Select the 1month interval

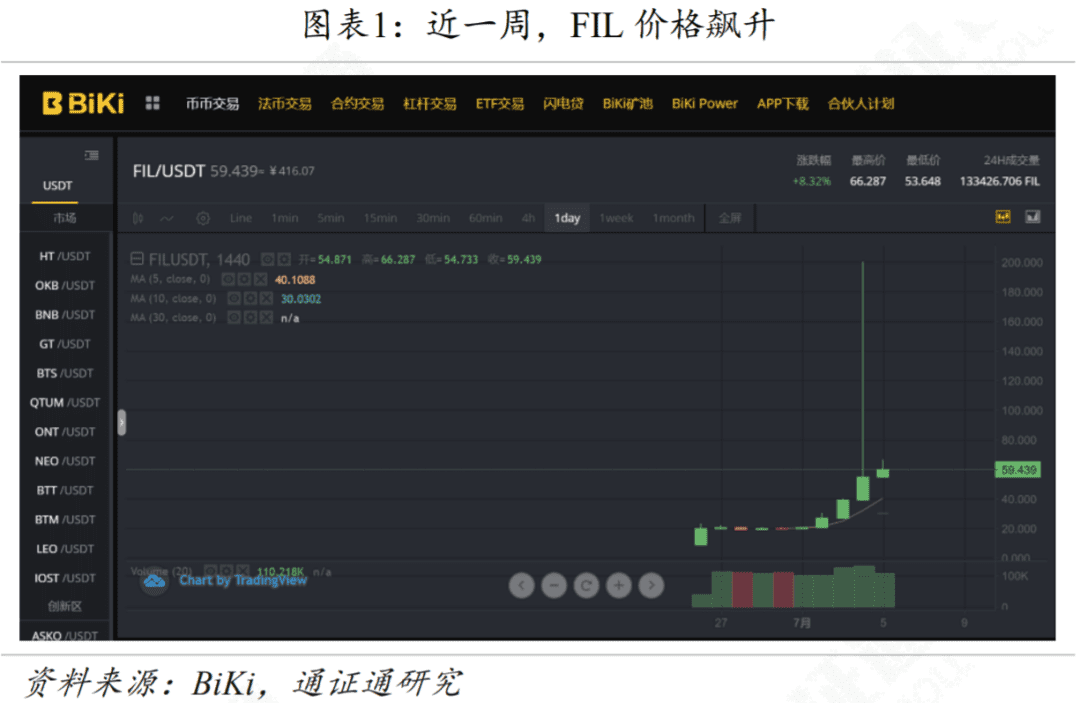[674, 218]
